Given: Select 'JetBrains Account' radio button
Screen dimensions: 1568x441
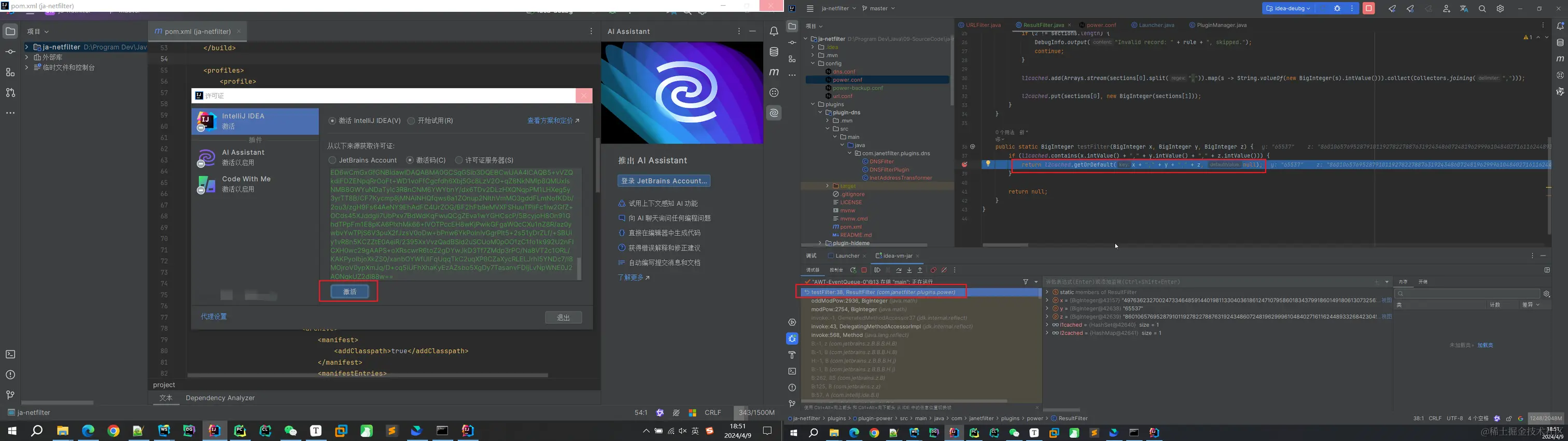Looking at the screenshot, I should (x=332, y=160).
